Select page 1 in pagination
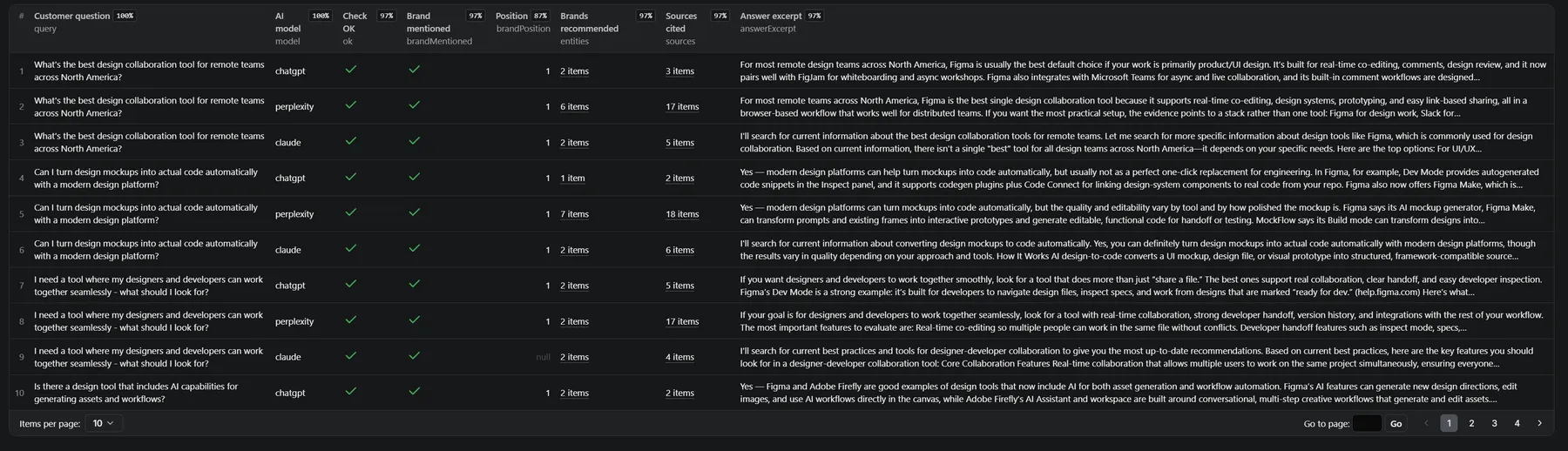 pos(1449,423)
